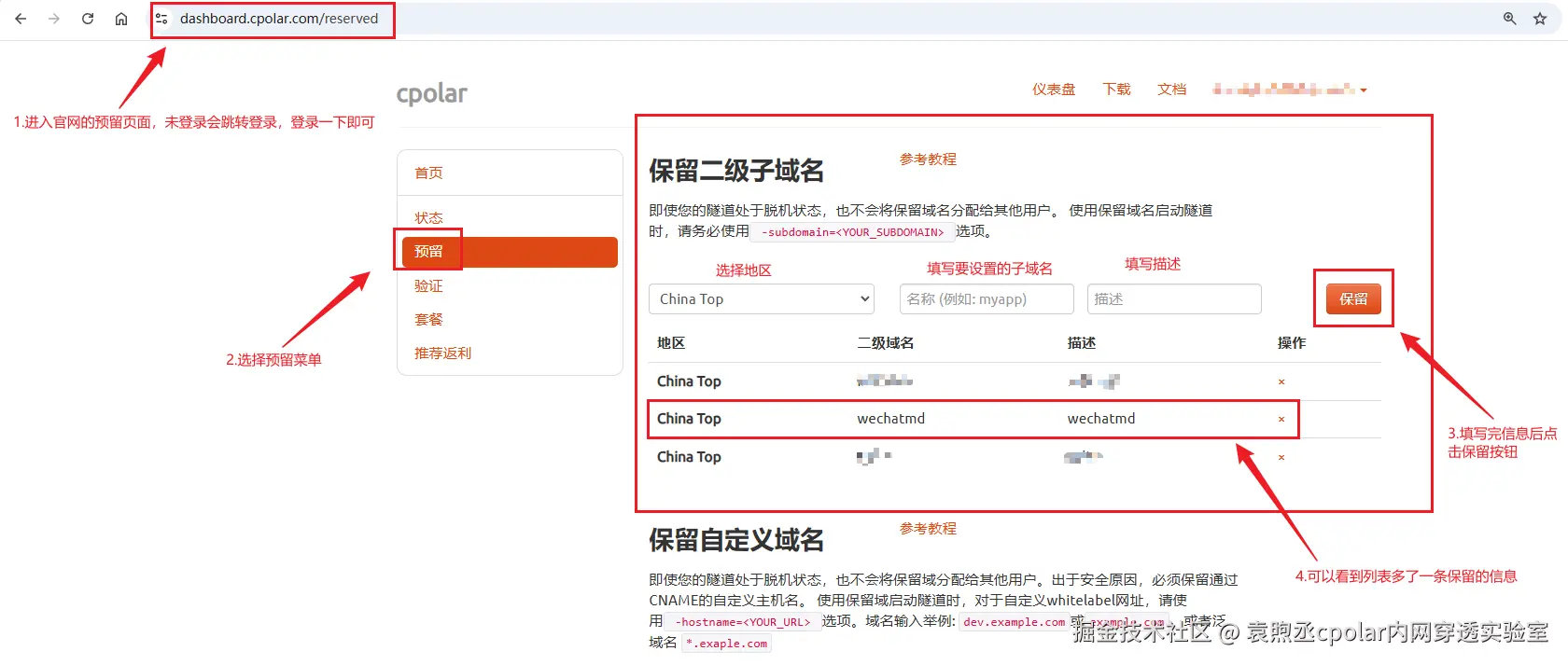Click the 保留自定义域名 heading
Viewport: 1568px width, 665px height.
[736, 540]
